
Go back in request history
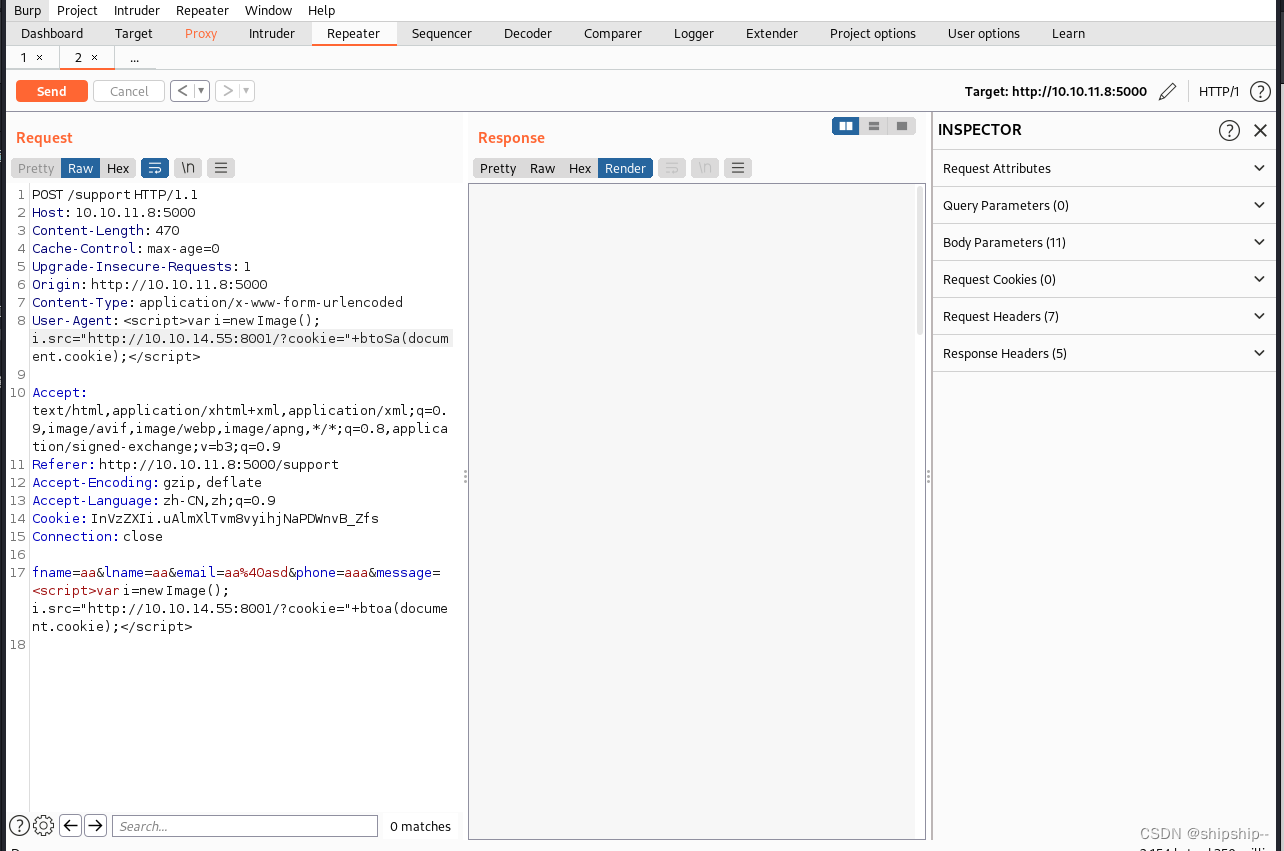182,91
